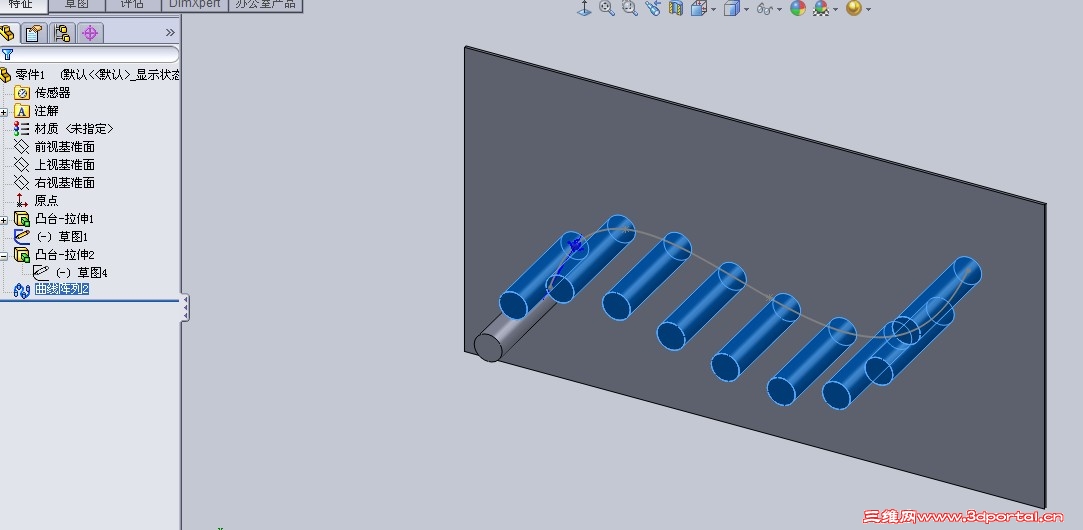Collapse the 凸台-拉伸2 feature node
The width and height of the screenshot is (1083, 530).
point(4,255)
